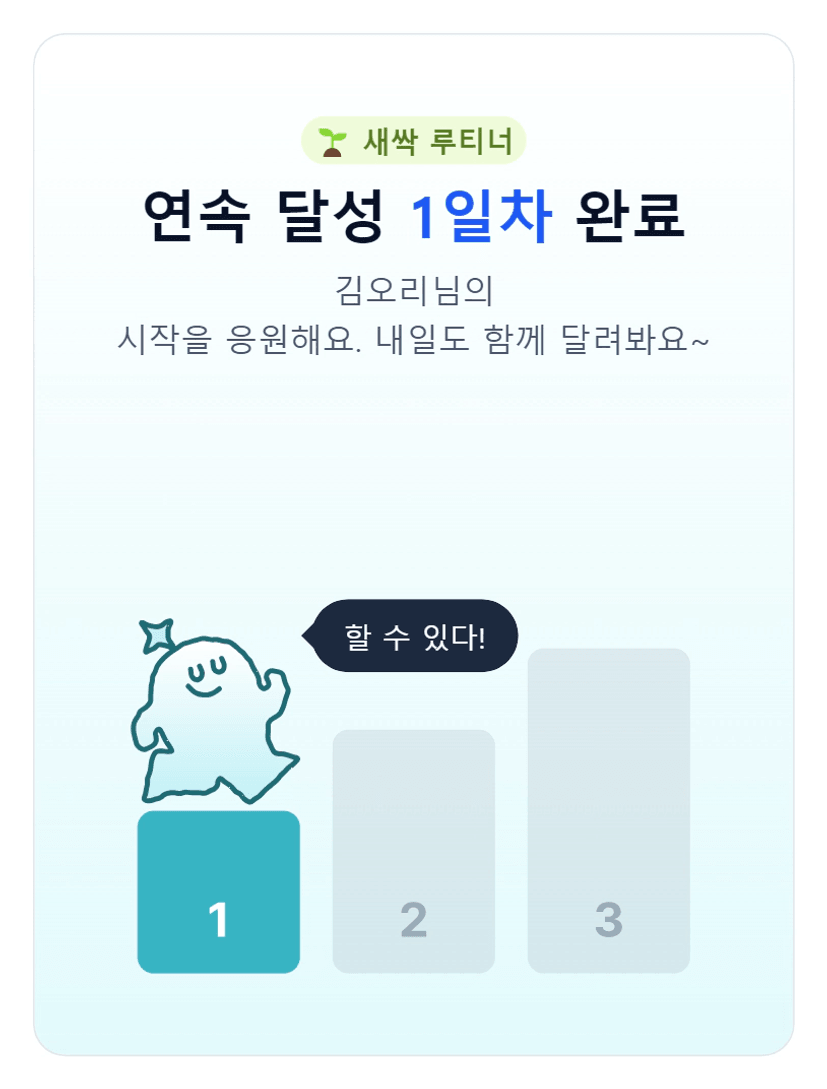Screen dimensions: 827x1089
Task: Tap the gray number 2 on podium
Action: 413,920
